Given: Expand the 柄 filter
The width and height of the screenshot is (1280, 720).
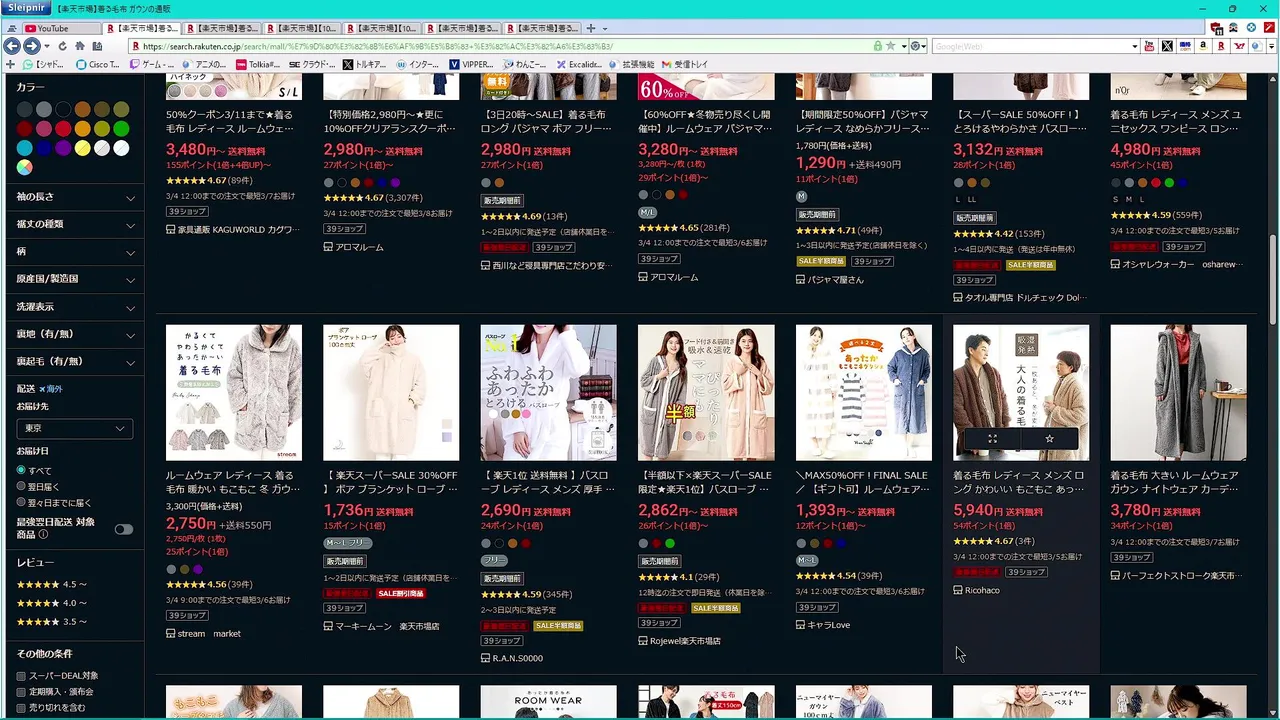Looking at the screenshot, I should point(75,252).
